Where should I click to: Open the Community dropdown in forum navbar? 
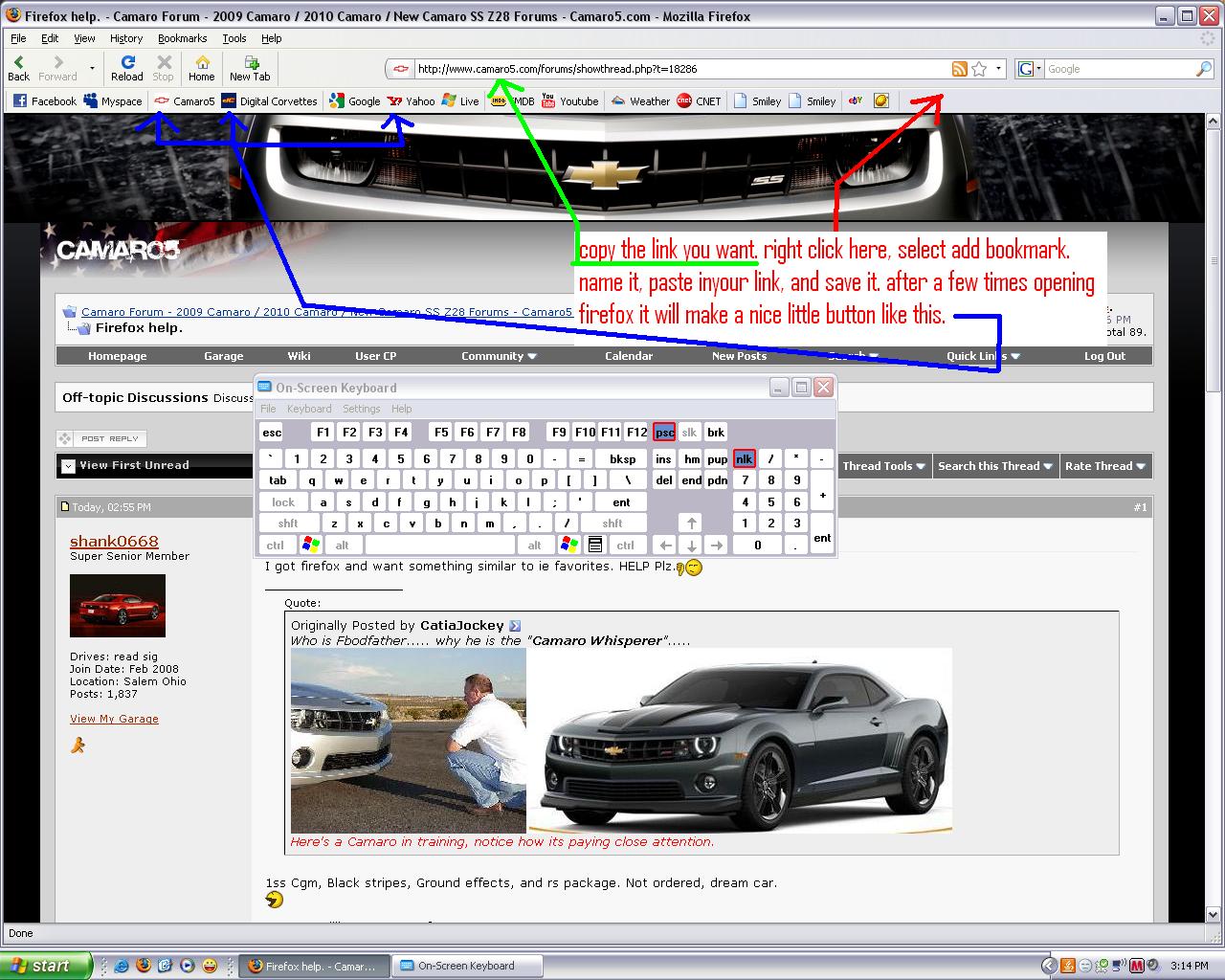pyautogui.click(x=499, y=355)
